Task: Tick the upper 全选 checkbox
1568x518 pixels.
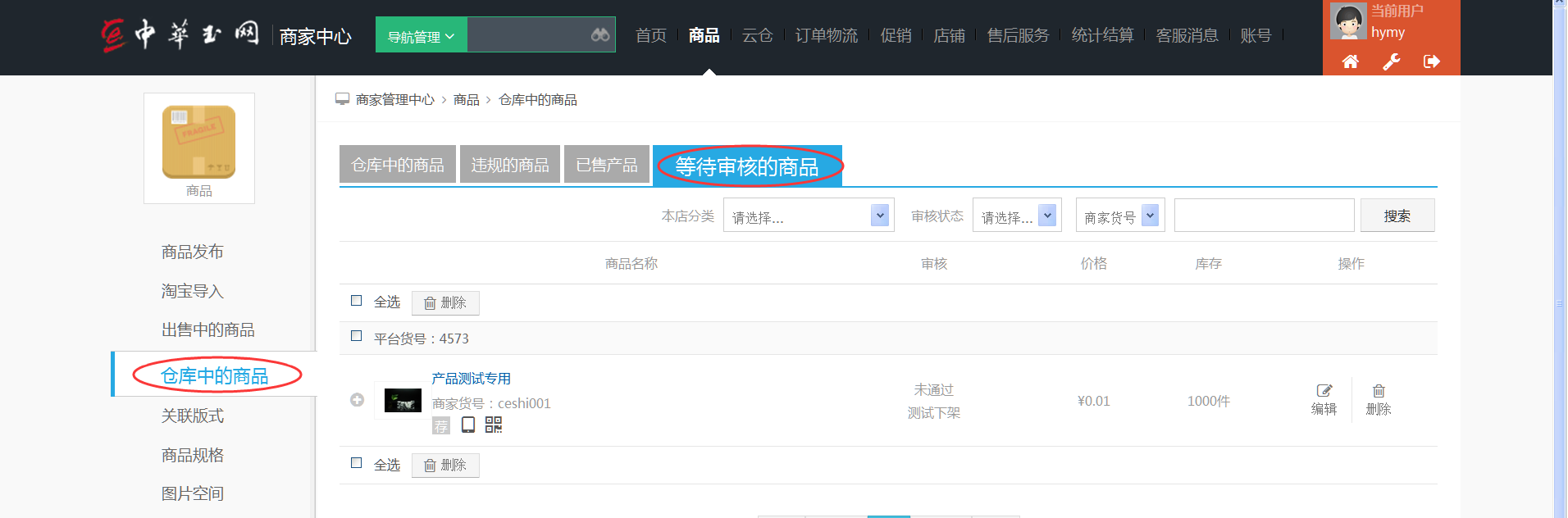Action: pos(356,301)
